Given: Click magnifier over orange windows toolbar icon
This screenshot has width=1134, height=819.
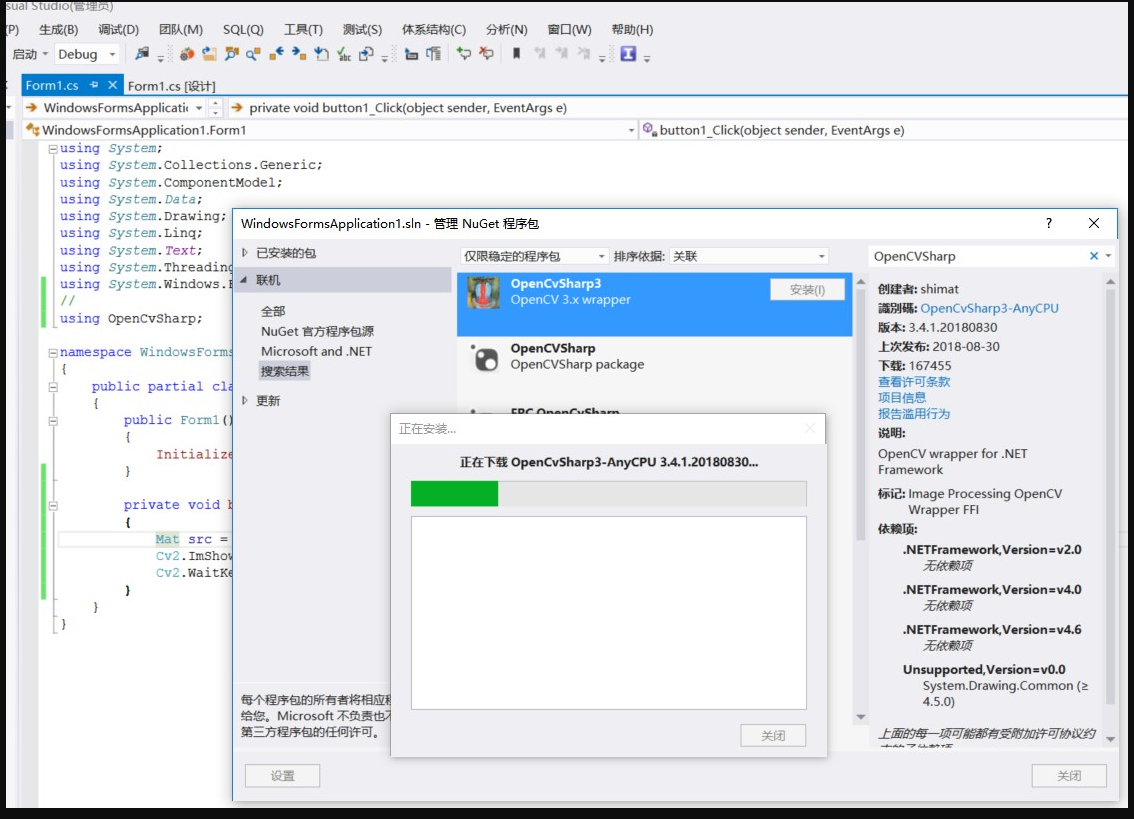Looking at the screenshot, I should tap(231, 54).
